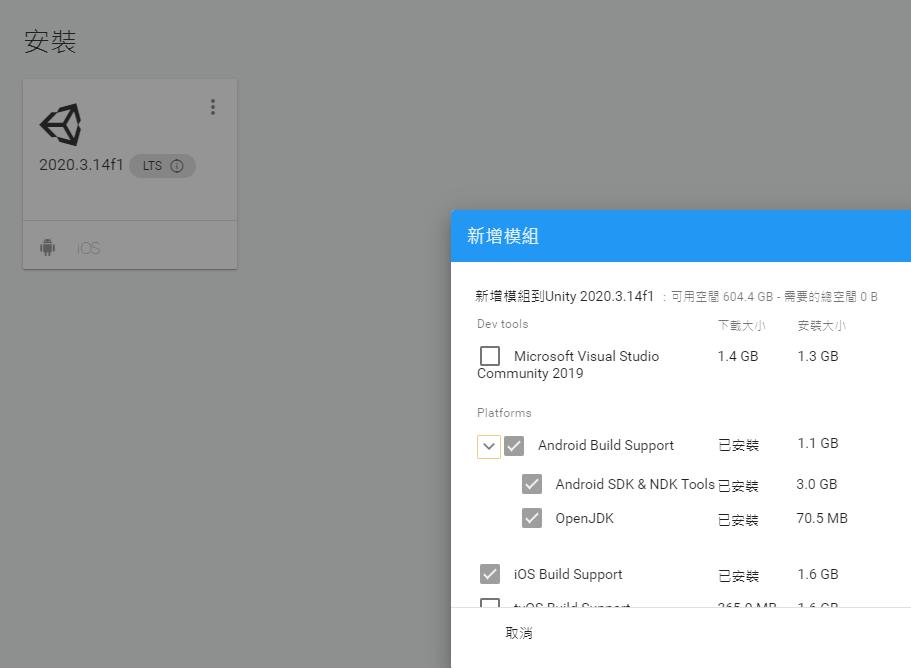The width and height of the screenshot is (911, 668).
Task: Click the Unity logo on the install card
Action: [60, 124]
